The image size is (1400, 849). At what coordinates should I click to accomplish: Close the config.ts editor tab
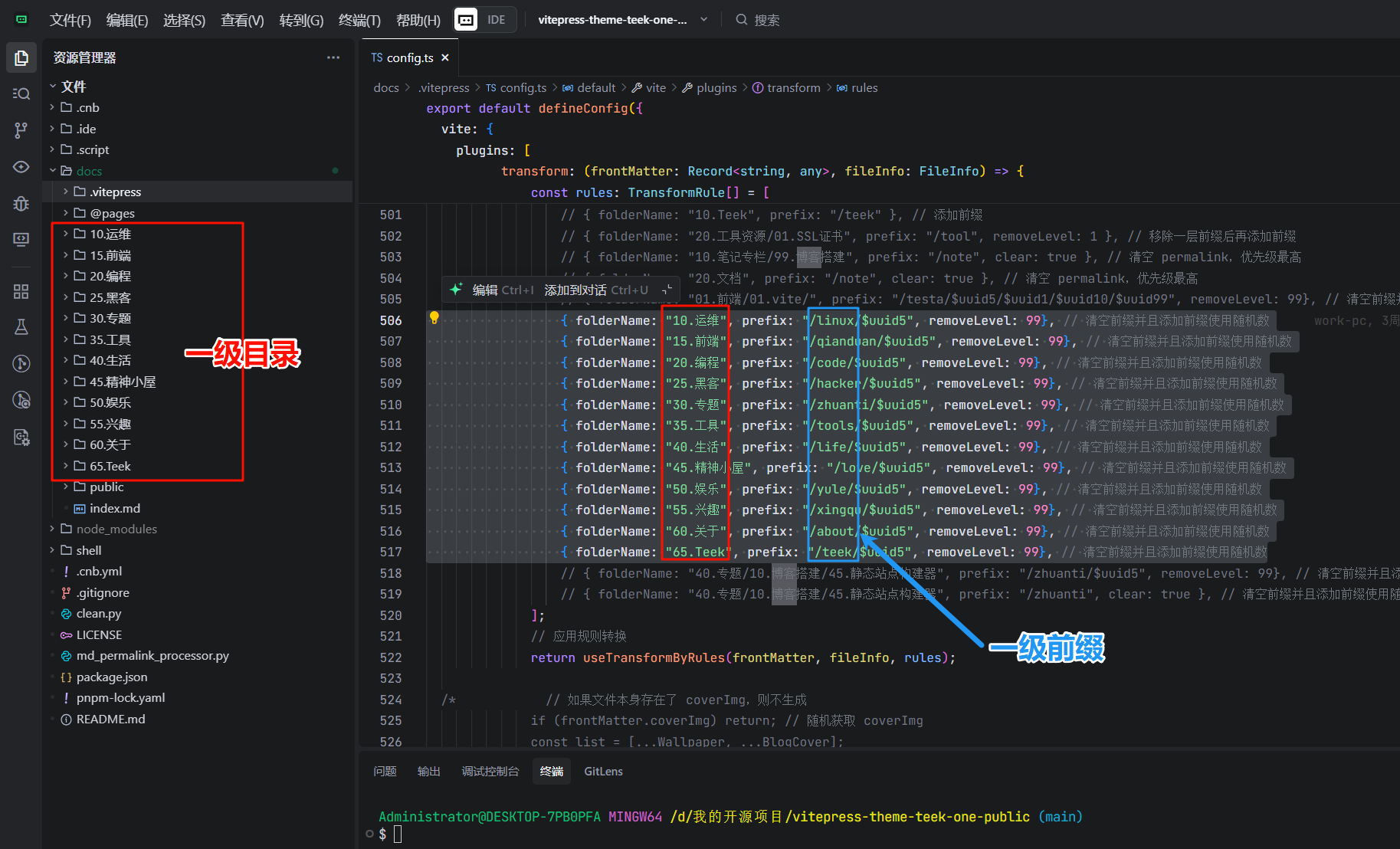coord(445,57)
